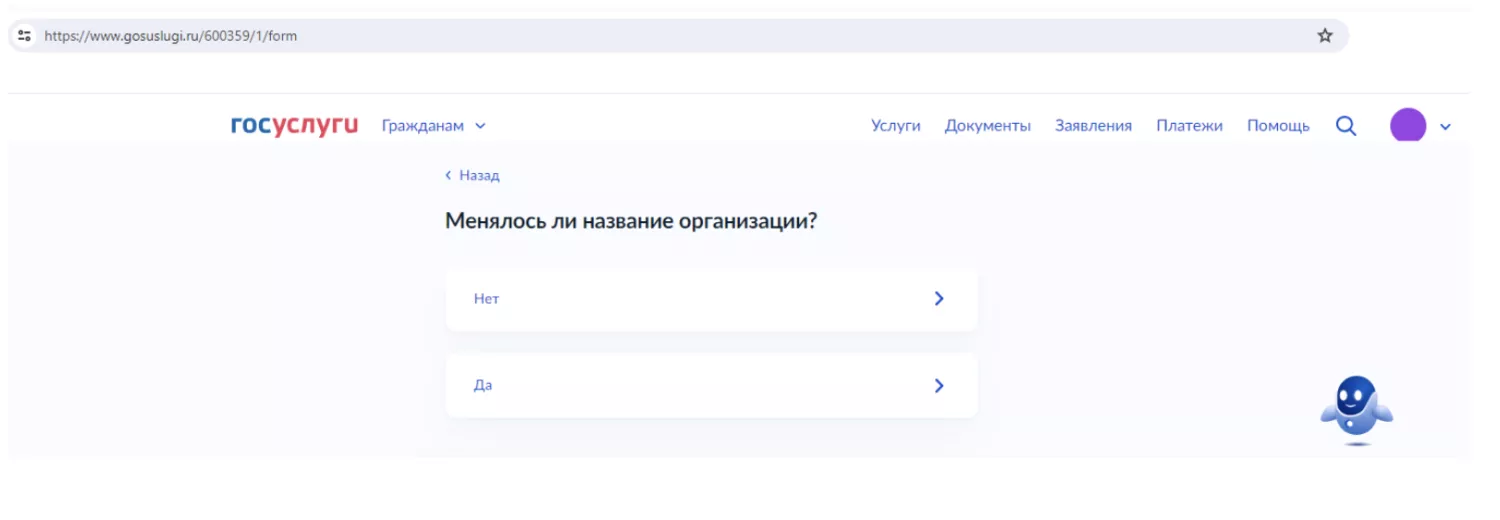Focus the gosuslugi.ru address bar URL

click(171, 36)
